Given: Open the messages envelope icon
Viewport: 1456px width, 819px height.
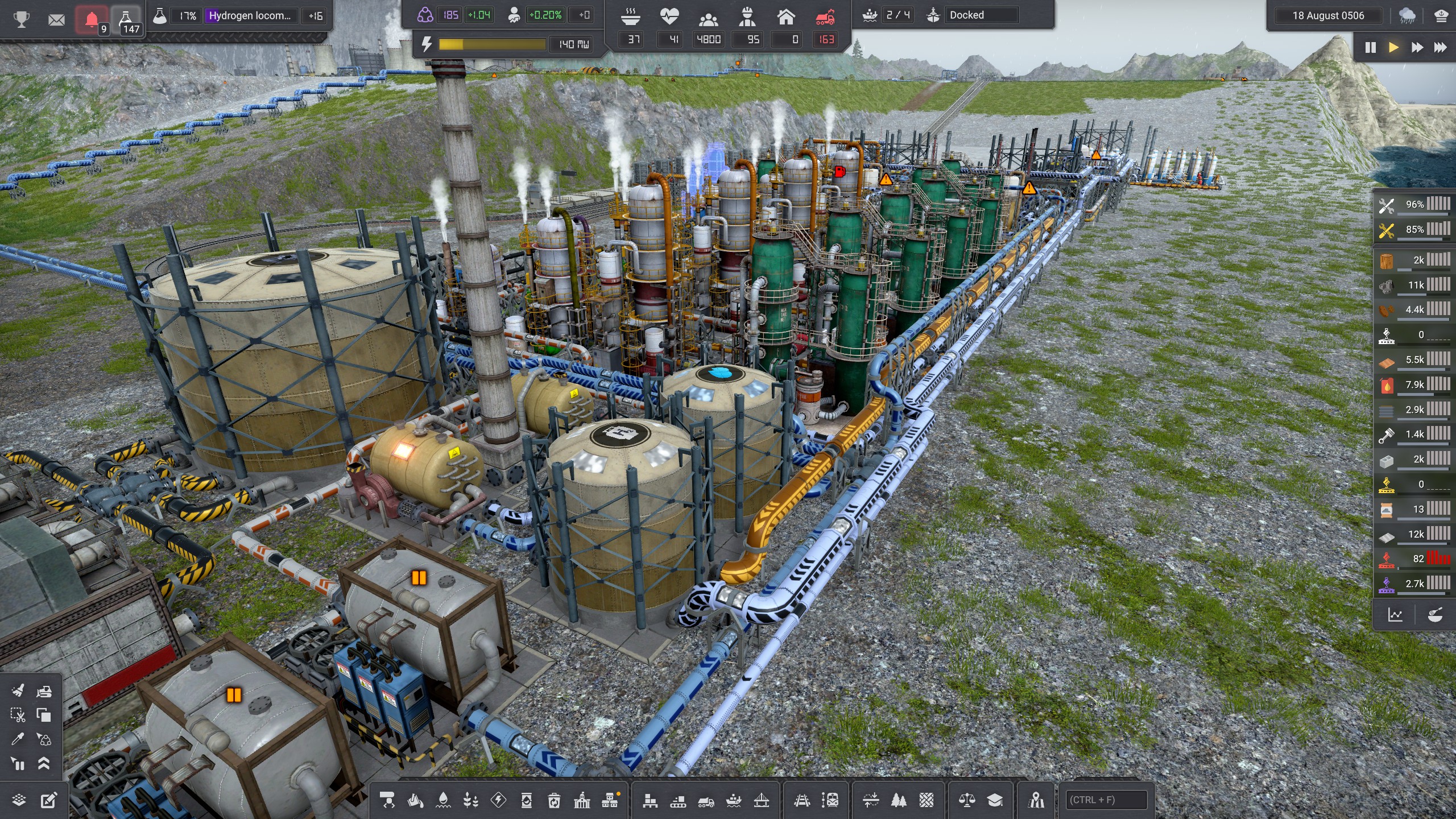Looking at the screenshot, I should 56,20.
